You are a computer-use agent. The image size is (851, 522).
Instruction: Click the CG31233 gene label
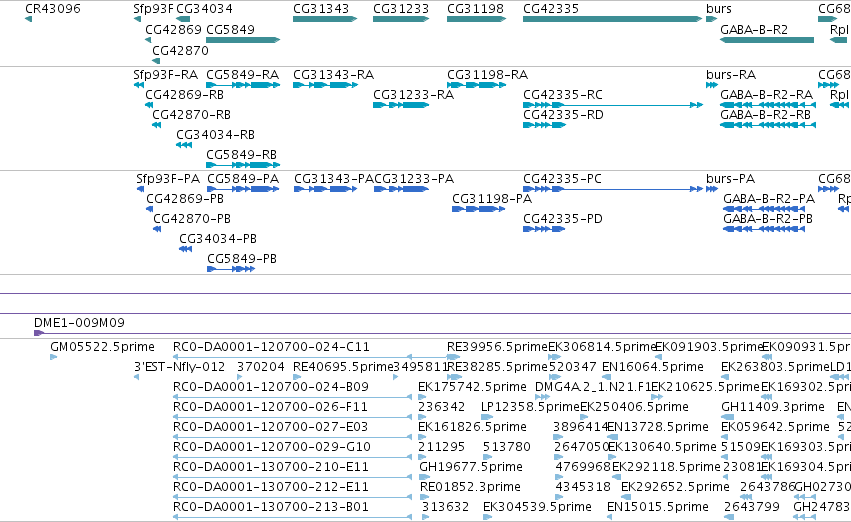pyautogui.click(x=401, y=9)
